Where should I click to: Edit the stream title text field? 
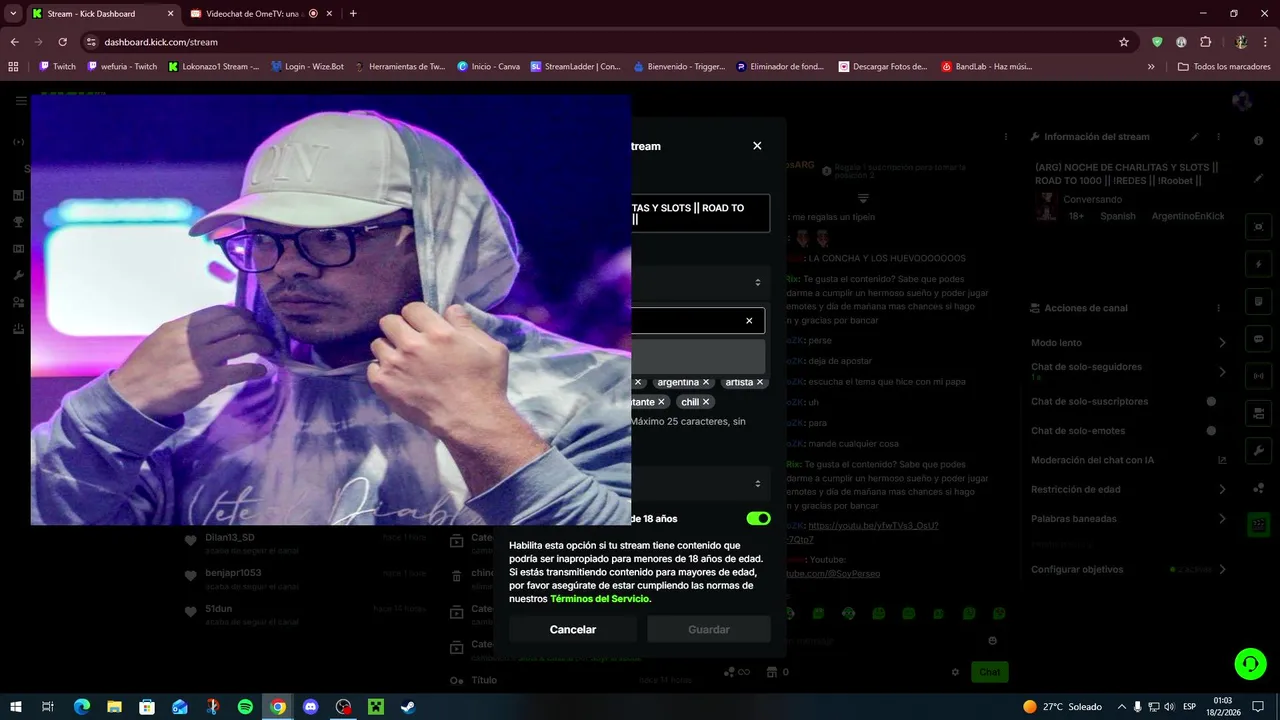700,213
